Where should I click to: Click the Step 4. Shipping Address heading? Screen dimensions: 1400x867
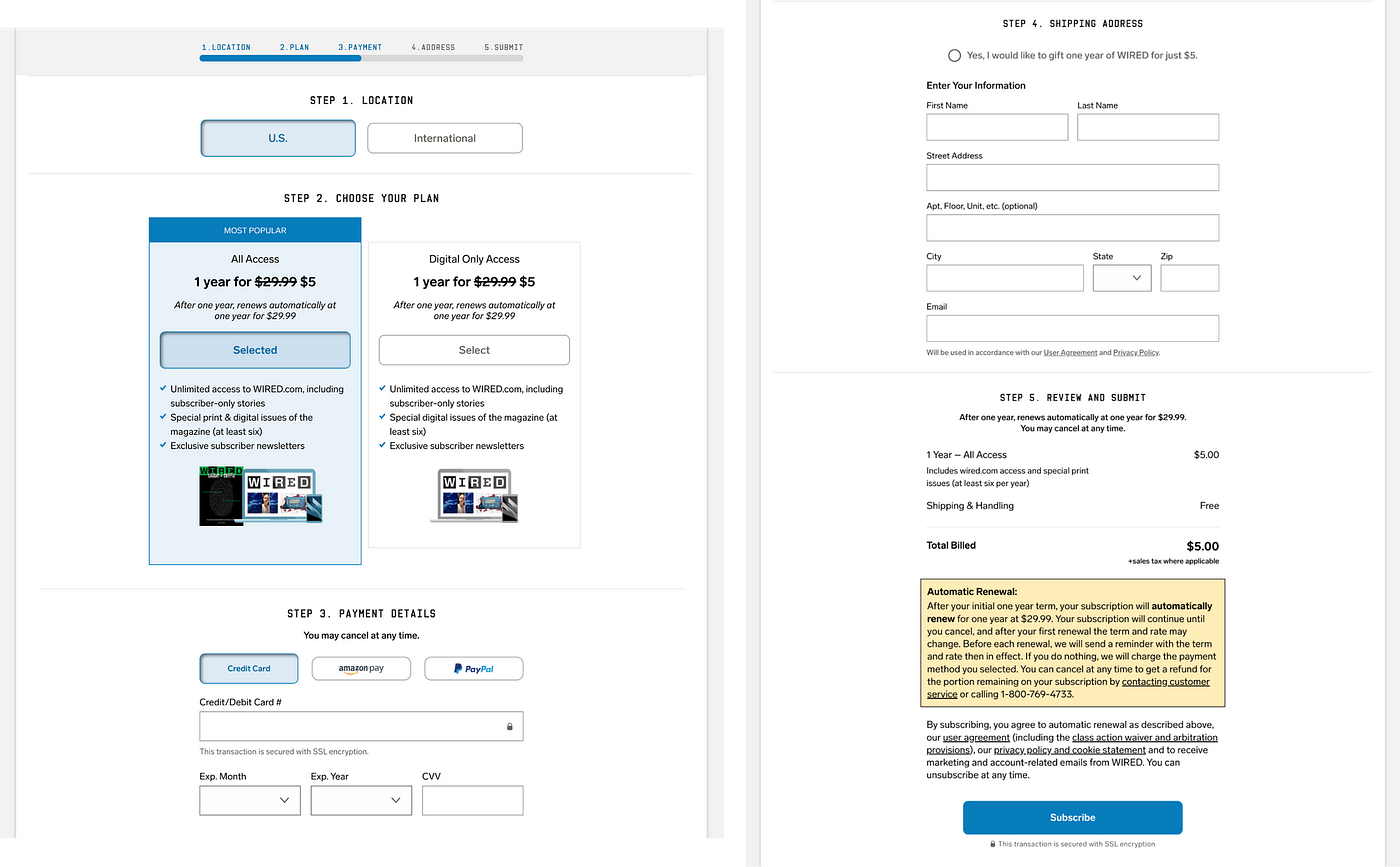pos(1072,23)
